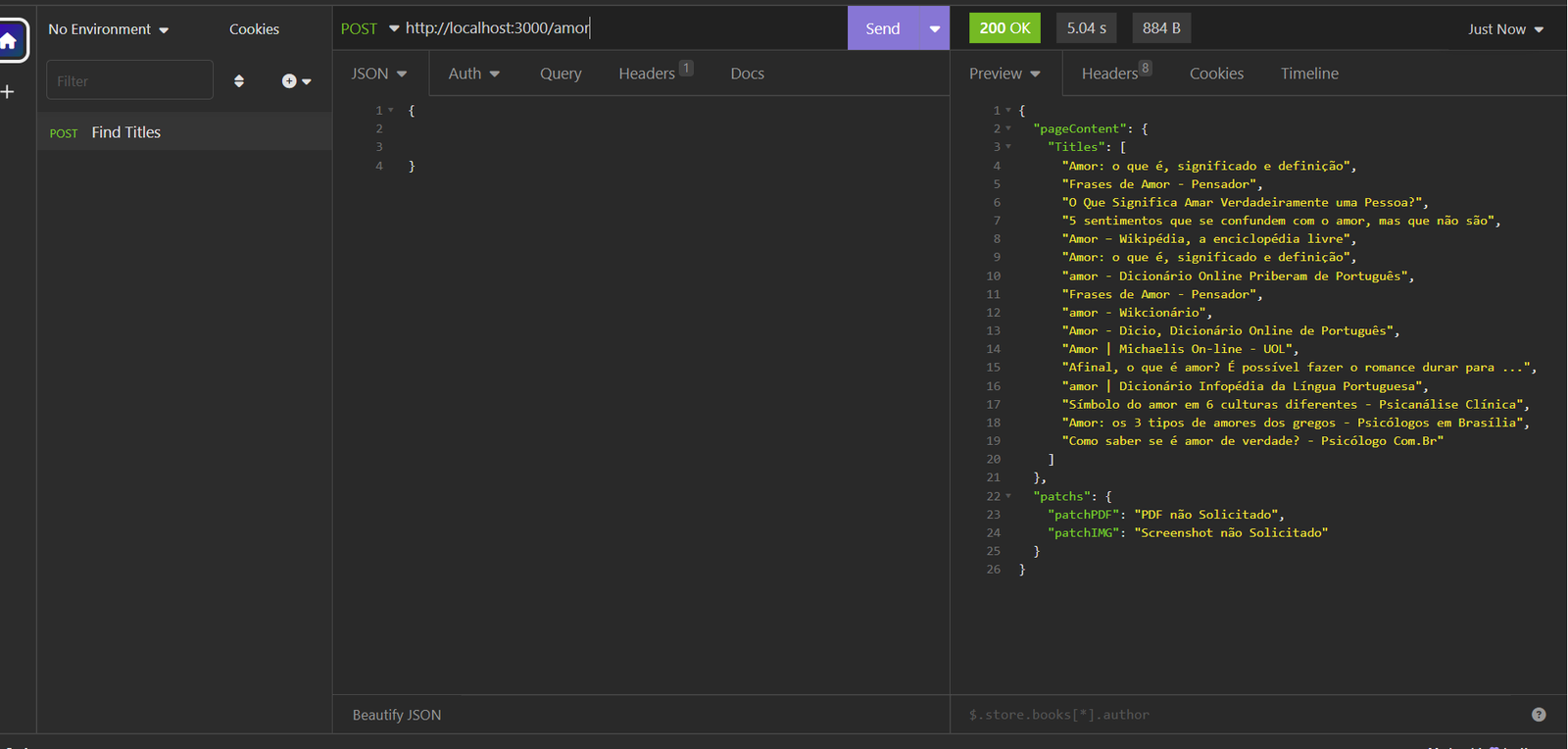Switch to the request Headers tab
1568x749 pixels.
click(655, 73)
